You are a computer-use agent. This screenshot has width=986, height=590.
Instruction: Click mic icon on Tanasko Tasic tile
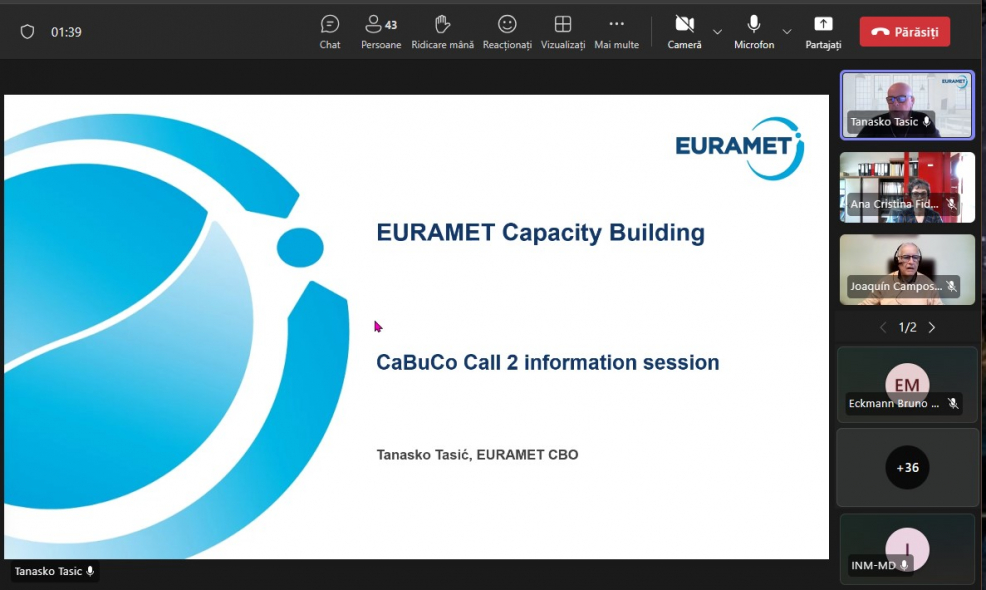(926, 121)
